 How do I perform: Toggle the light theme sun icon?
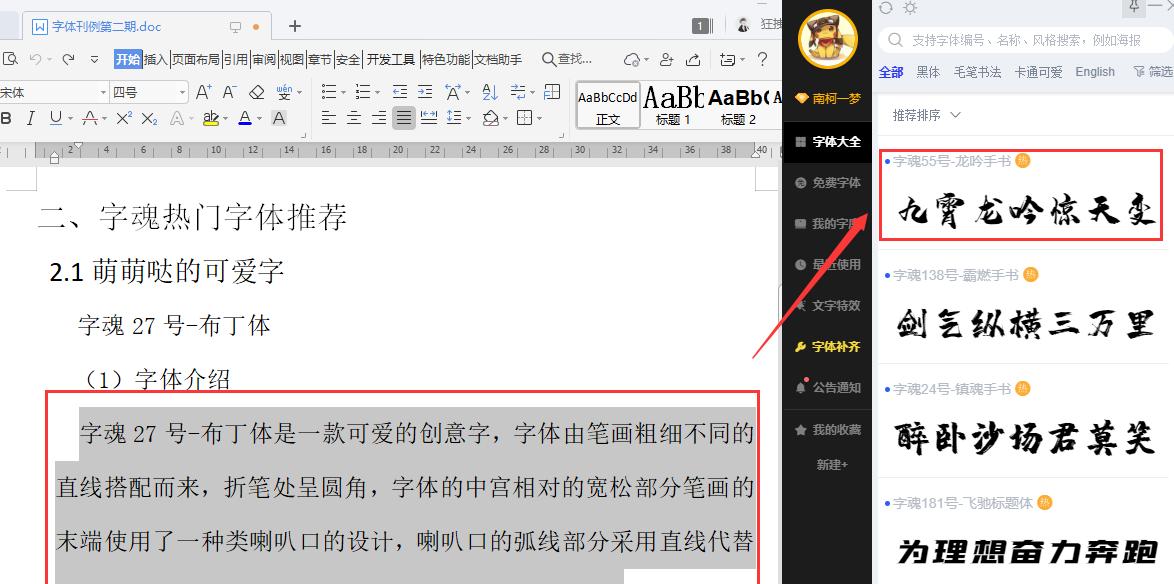910,7
